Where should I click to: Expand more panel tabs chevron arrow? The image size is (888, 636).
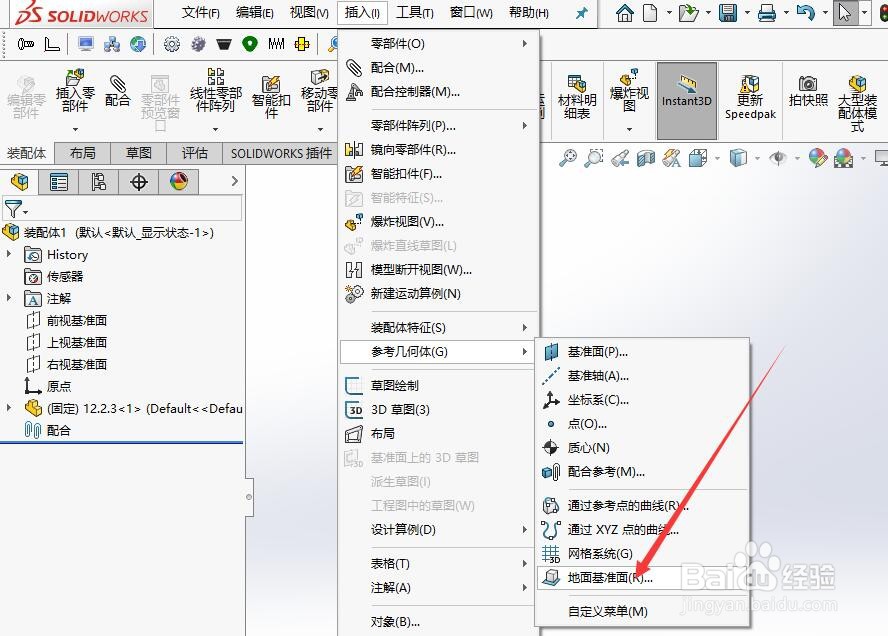(x=234, y=181)
